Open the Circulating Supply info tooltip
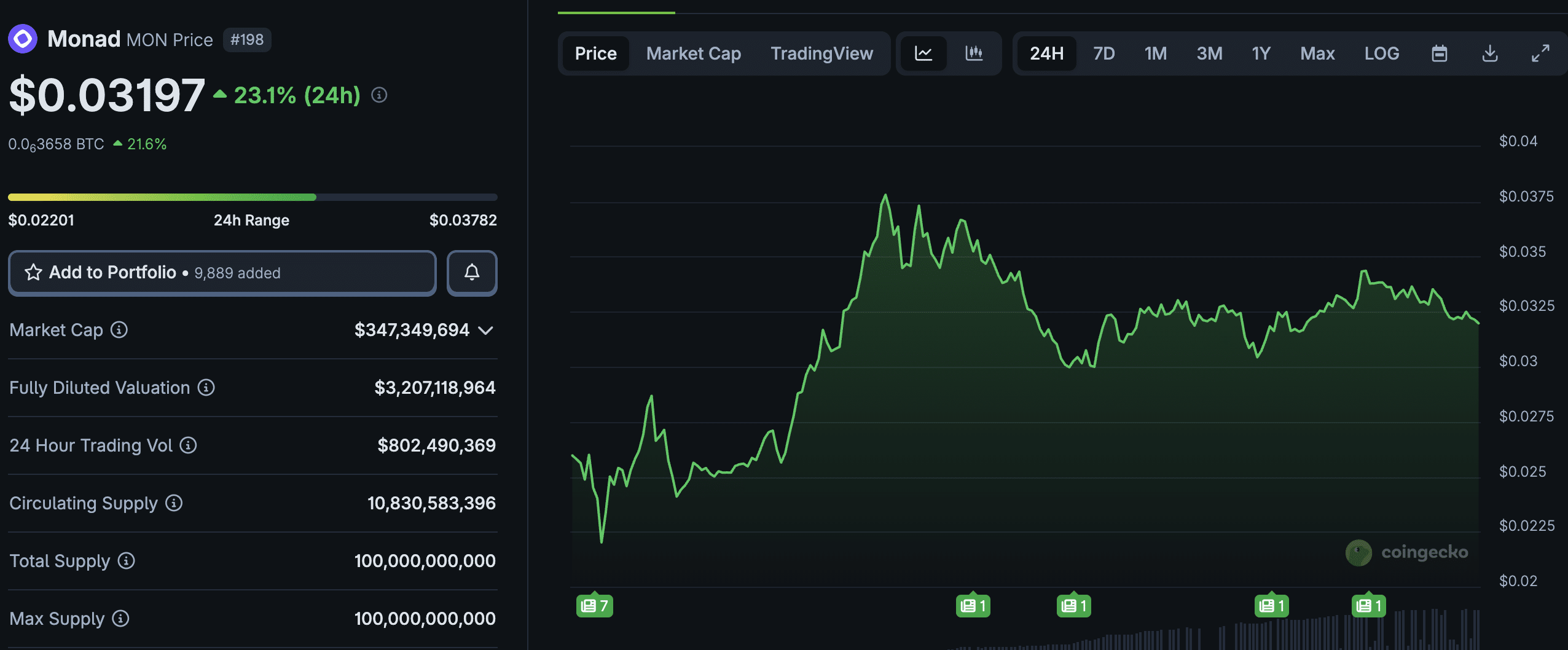The height and width of the screenshot is (650, 1568). pos(174,503)
